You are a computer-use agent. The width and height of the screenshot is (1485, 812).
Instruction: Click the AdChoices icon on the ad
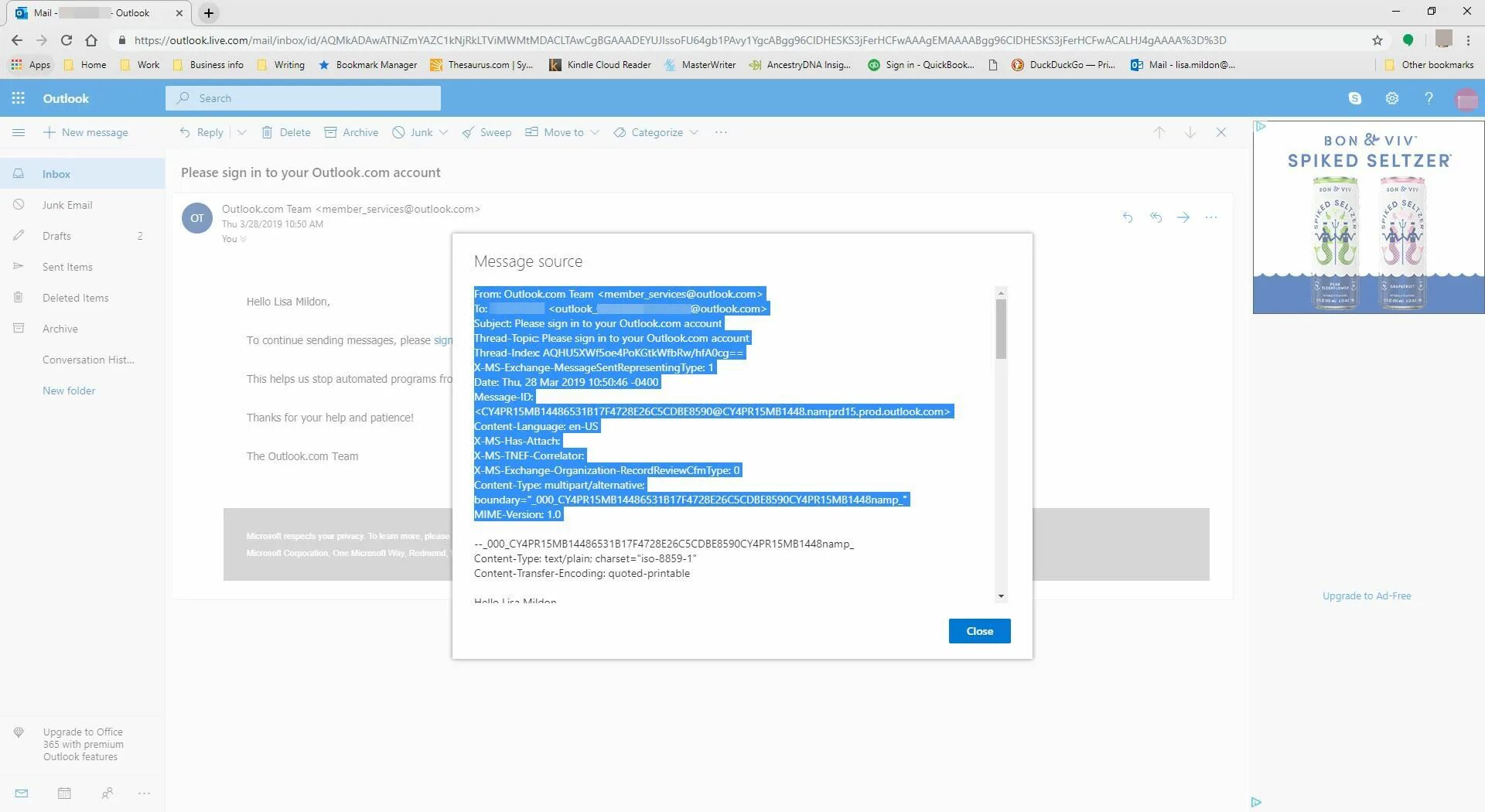[1261, 126]
